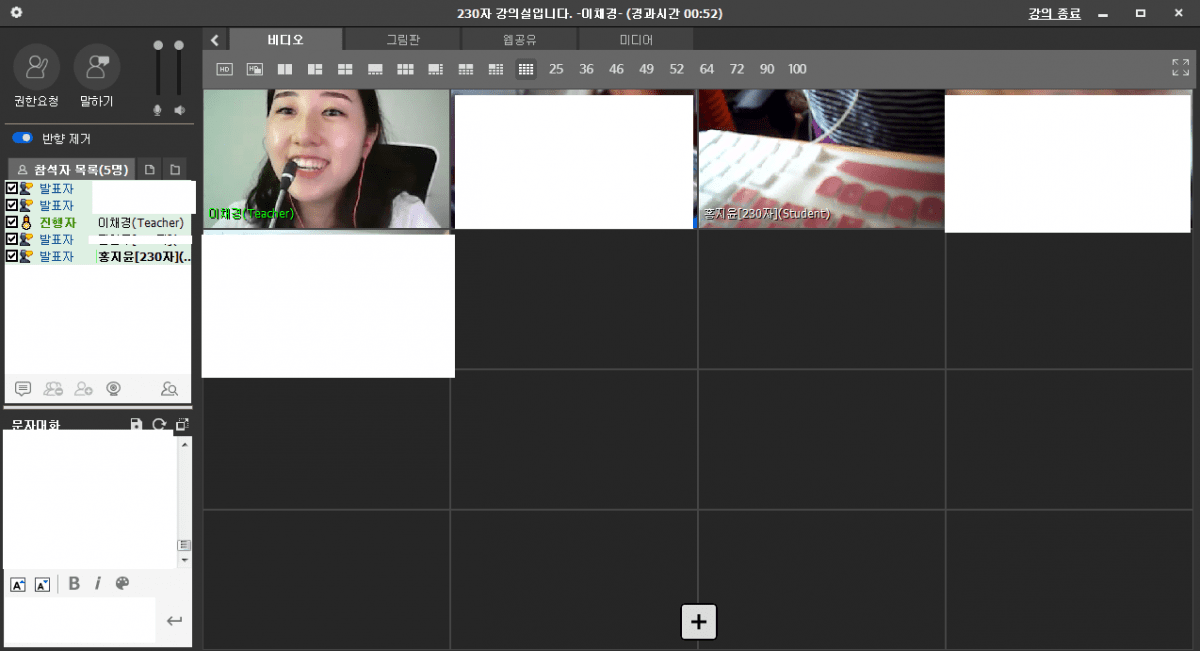This screenshot has width=1200, height=651.
Task: Select the HD video layout icon
Action: pos(224,69)
